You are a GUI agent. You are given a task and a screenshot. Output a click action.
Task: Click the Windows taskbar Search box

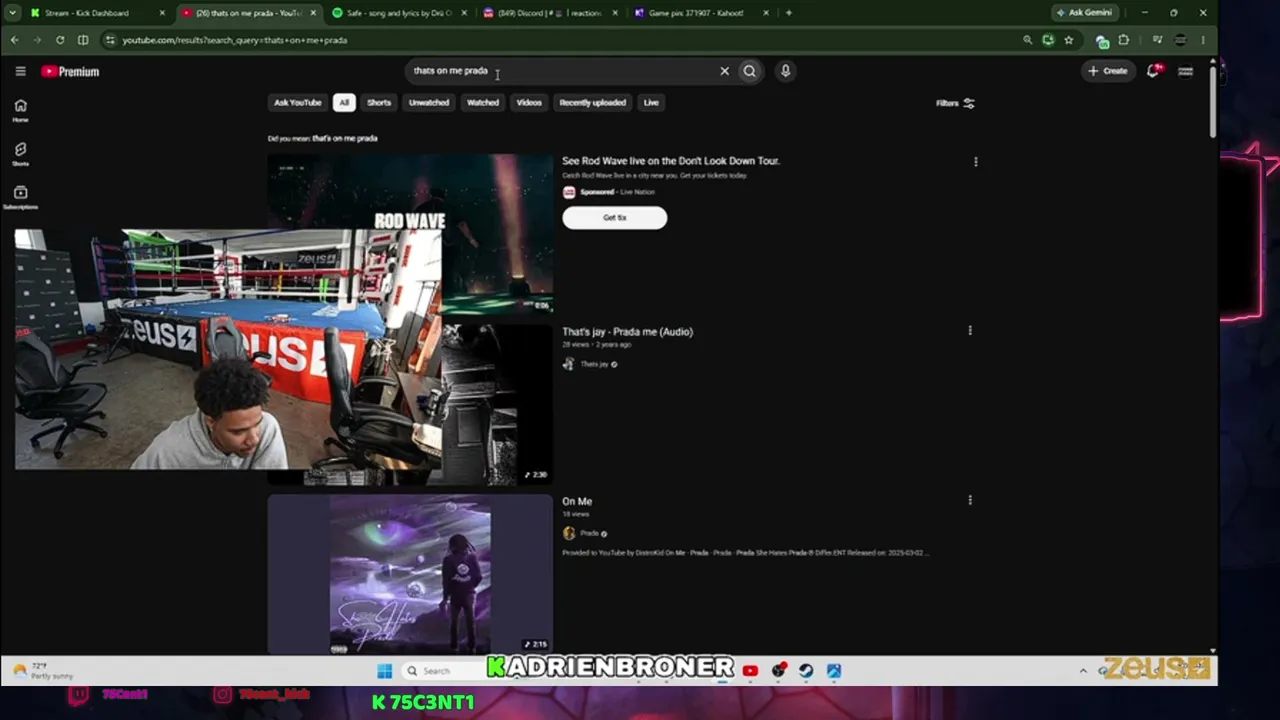coord(442,671)
